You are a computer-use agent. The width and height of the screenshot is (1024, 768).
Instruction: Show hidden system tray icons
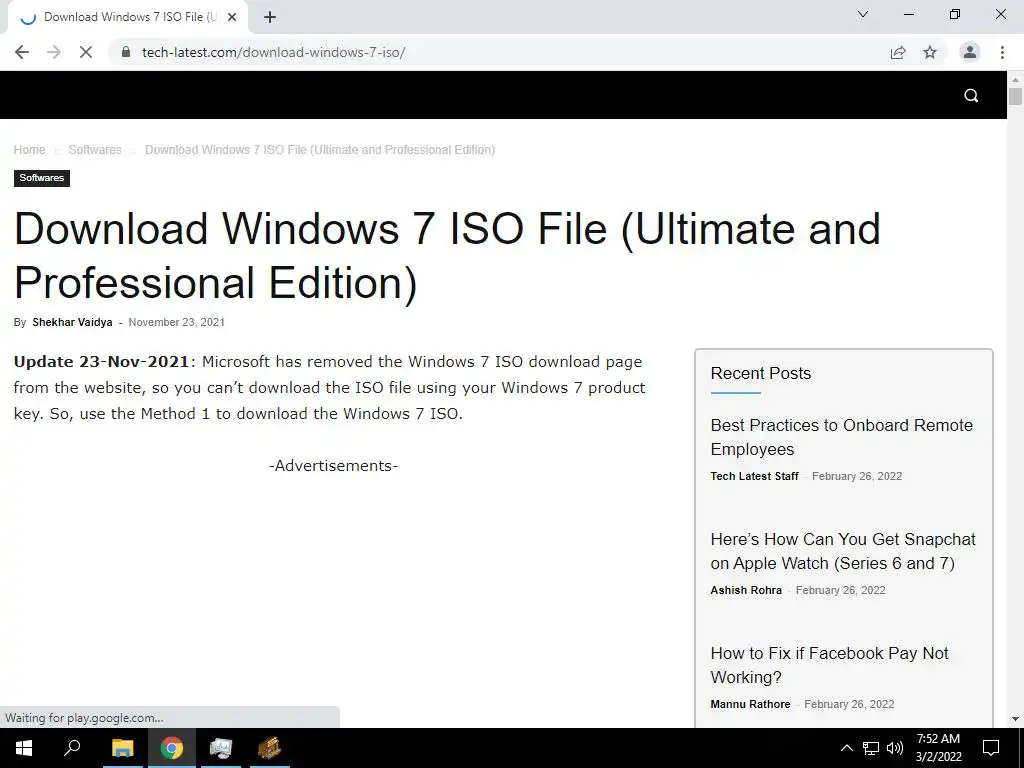pyautogui.click(x=846, y=748)
